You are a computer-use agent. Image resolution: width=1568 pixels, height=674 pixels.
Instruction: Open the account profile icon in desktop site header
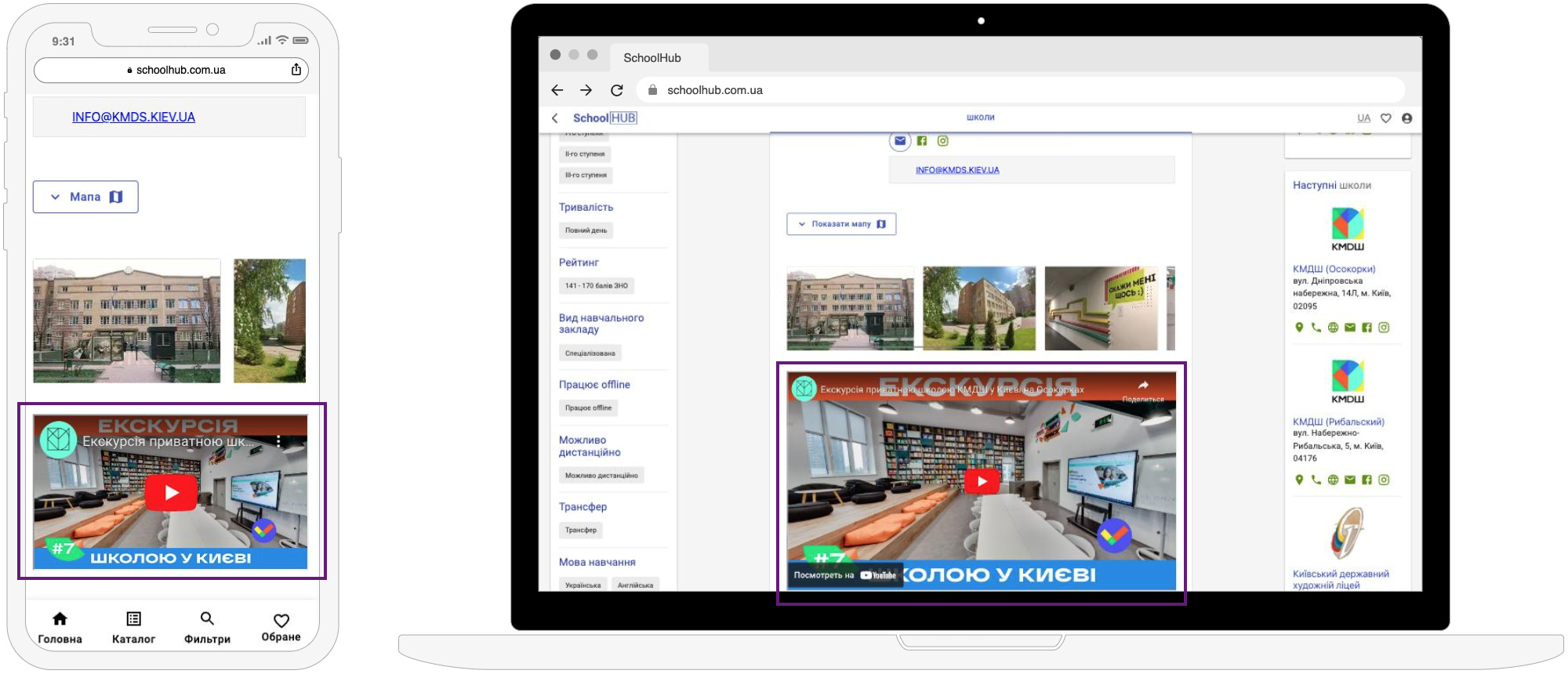point(1406,118)
